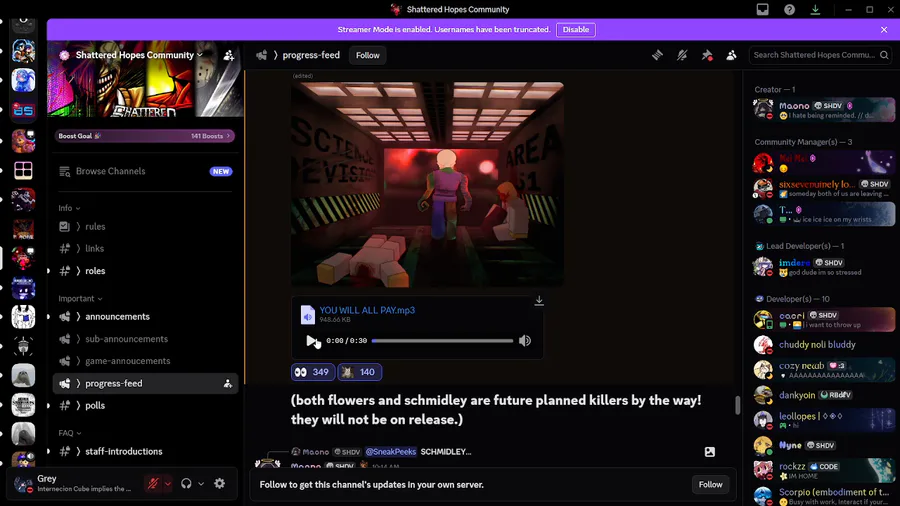Open rockzz member profile
900x506 pixels.
tap(823, 470)
